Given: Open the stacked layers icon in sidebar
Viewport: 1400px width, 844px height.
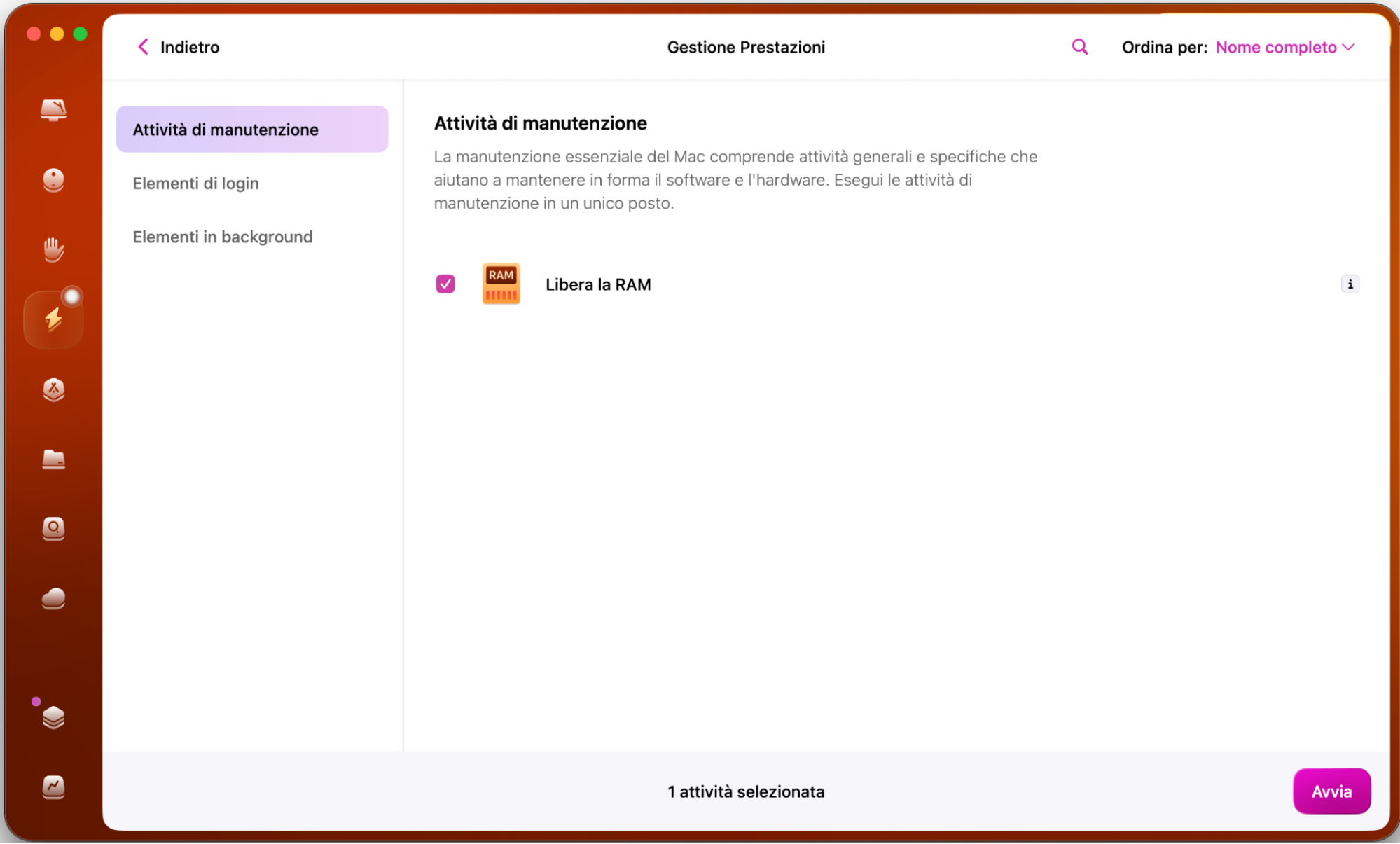Looking at the screenshot, I should (53, 717).
